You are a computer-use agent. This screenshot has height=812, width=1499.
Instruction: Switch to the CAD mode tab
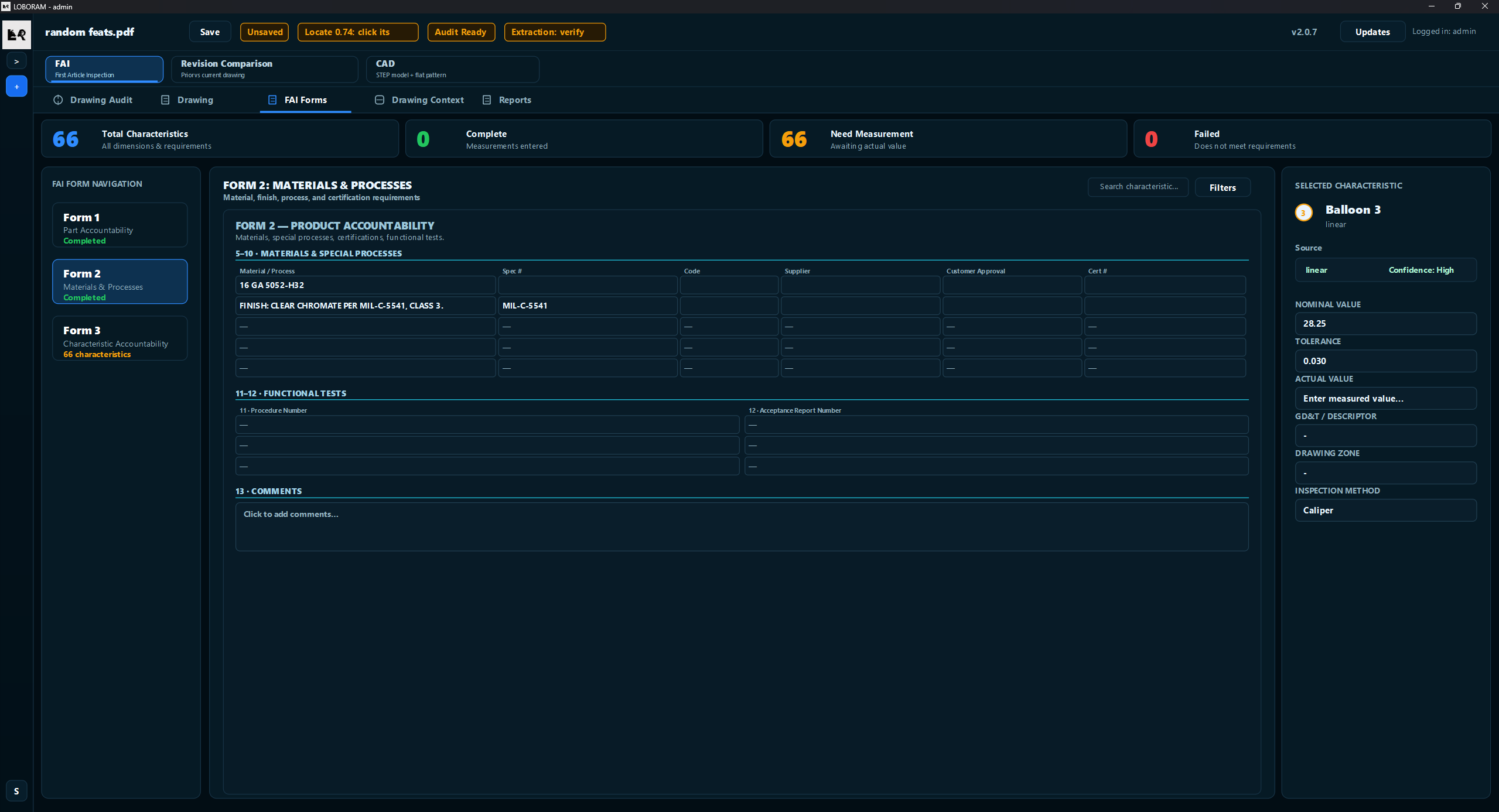[452, 69]
